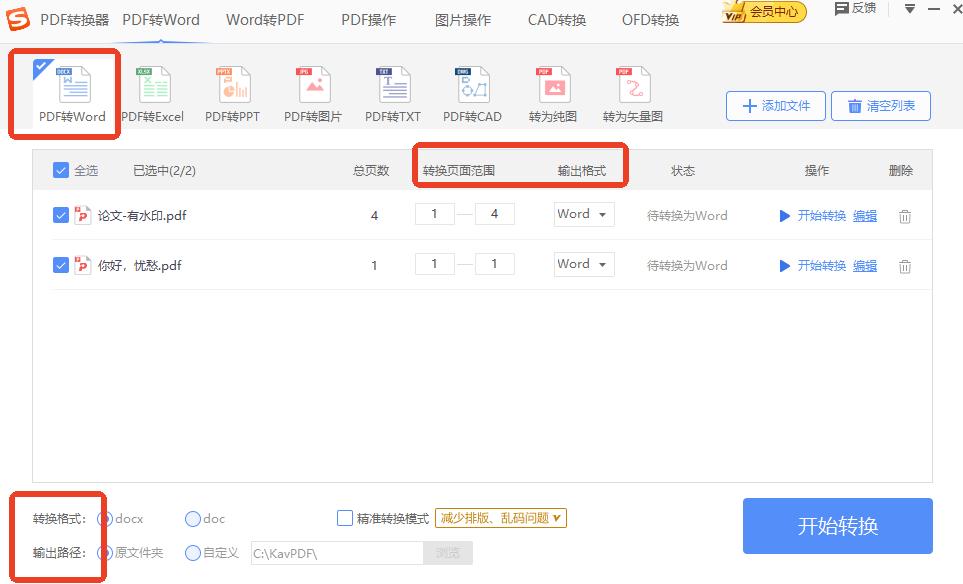This screenshot has height=584, width=963.
Task: Click the end page field of 论文-有水印.pdf
Action: click(495, 214)
